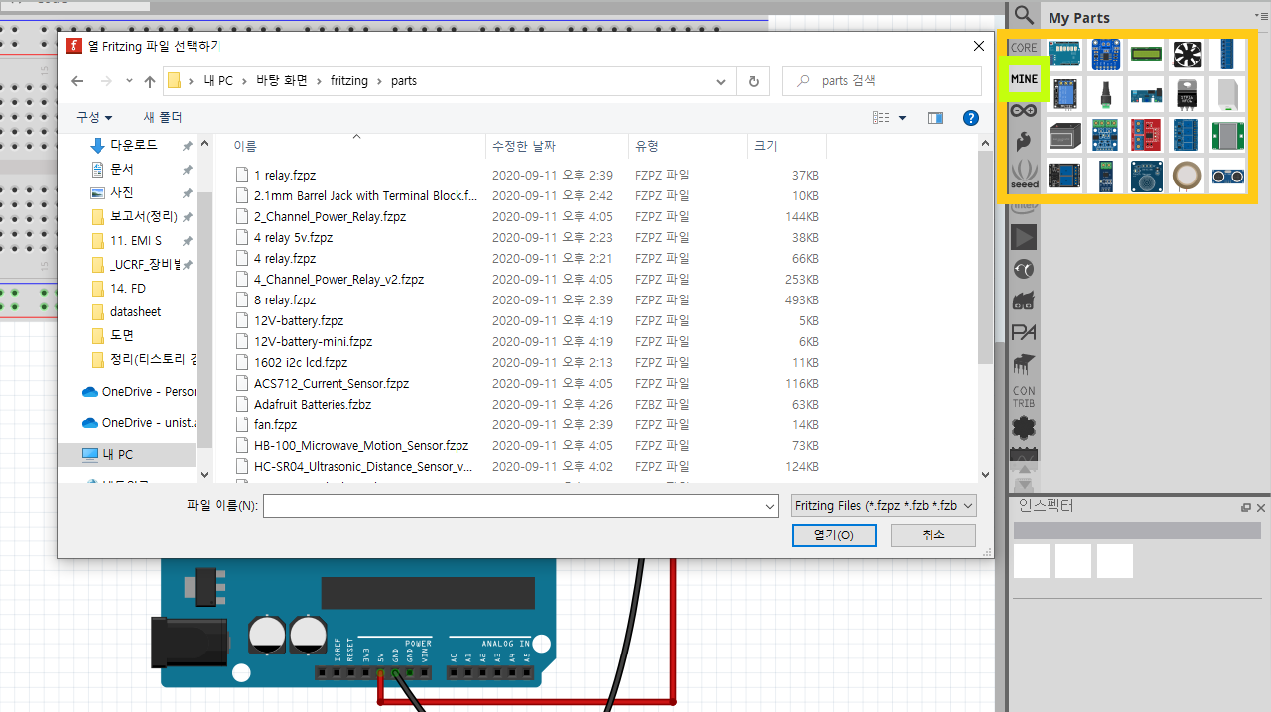Click the 'fritzing' breadcrumb segment
The image size is (1271, 712).
350,81
